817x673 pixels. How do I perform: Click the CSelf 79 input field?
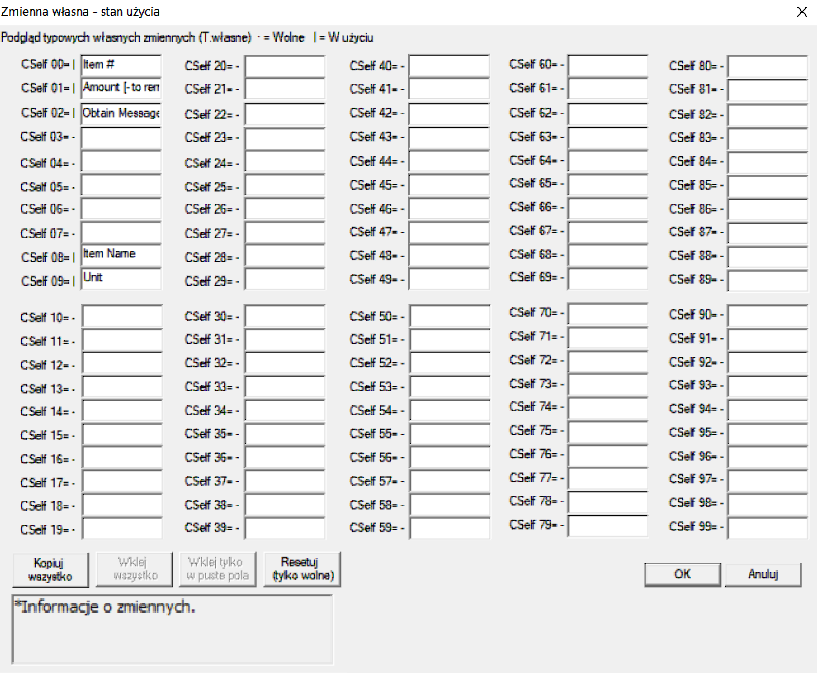(x=608, y=525)
